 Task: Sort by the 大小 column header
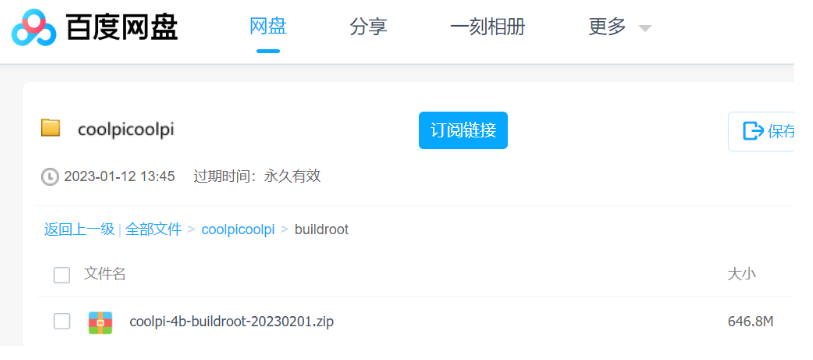pyautogui.click(x=741, y=274)
